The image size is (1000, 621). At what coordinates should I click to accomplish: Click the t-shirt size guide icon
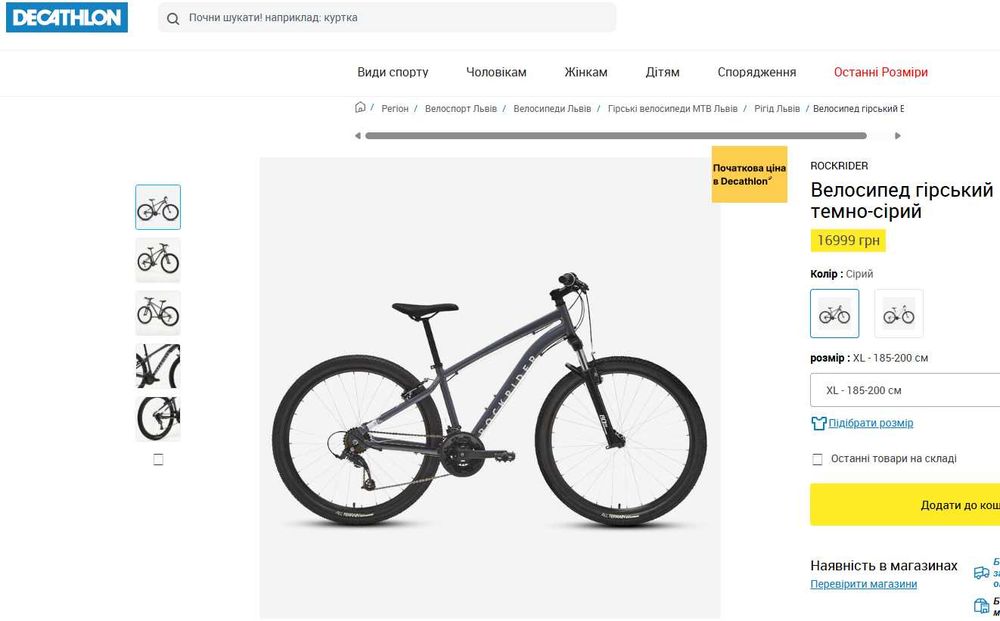pyautogui.click(x=818, y=423)
